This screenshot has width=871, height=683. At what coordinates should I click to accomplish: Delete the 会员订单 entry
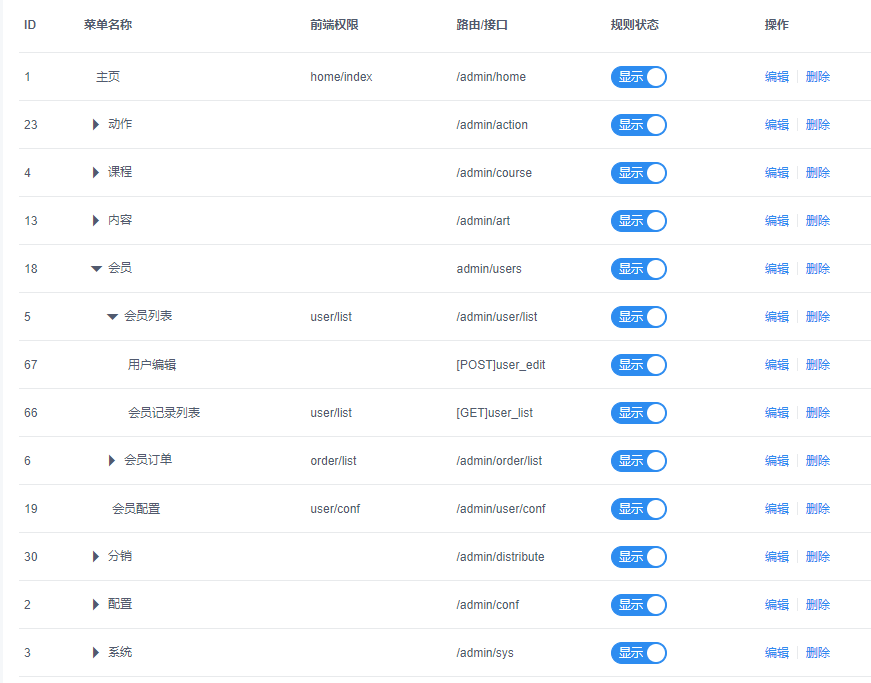818,460
